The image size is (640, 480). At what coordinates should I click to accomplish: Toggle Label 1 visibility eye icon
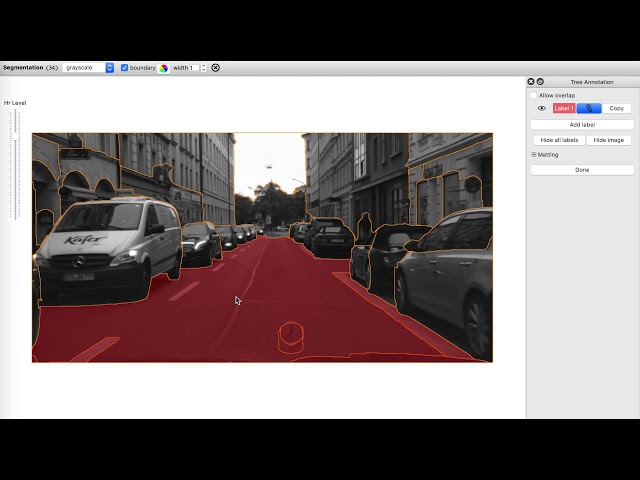[x=542, y=108]
